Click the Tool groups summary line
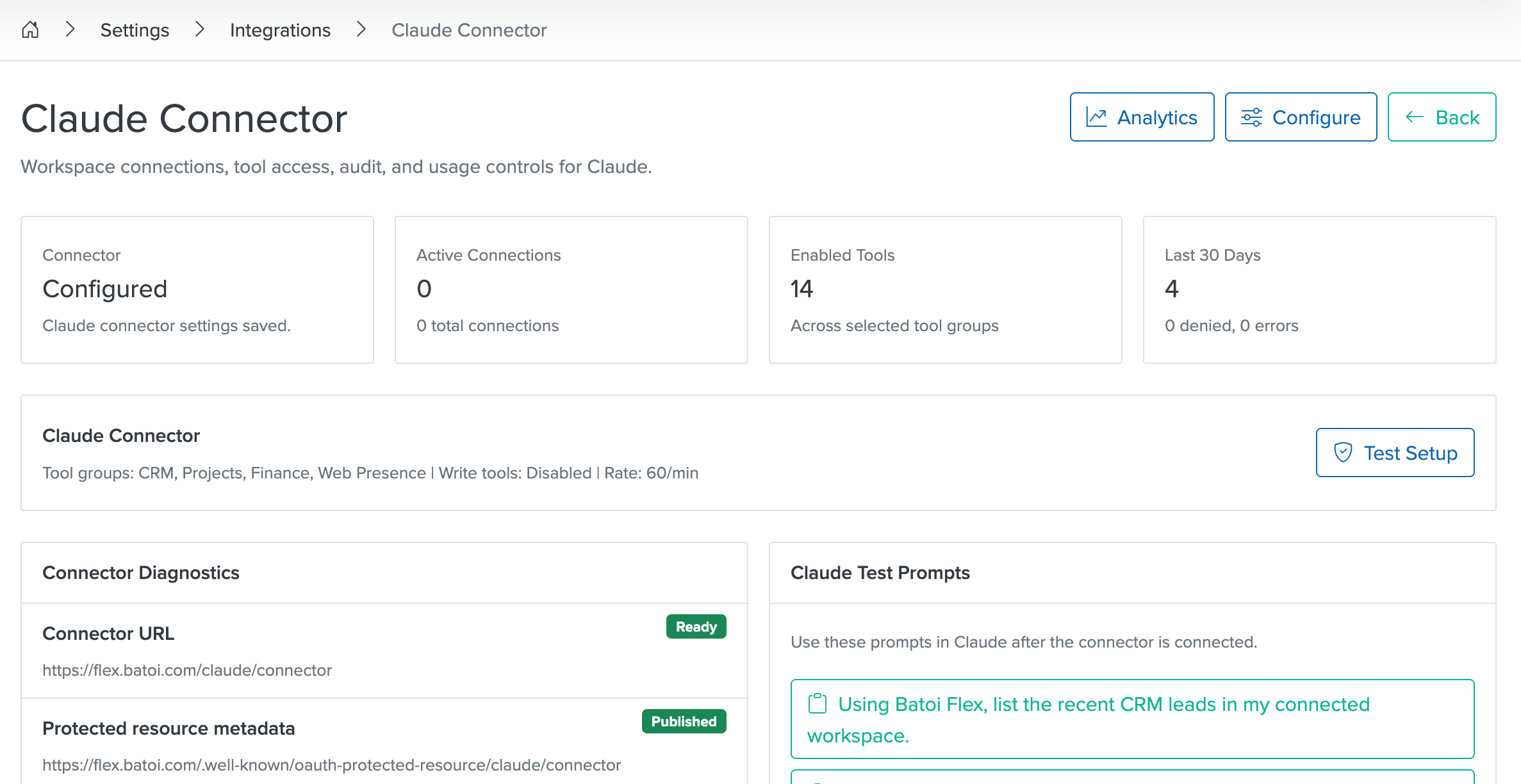 point(370,473)
